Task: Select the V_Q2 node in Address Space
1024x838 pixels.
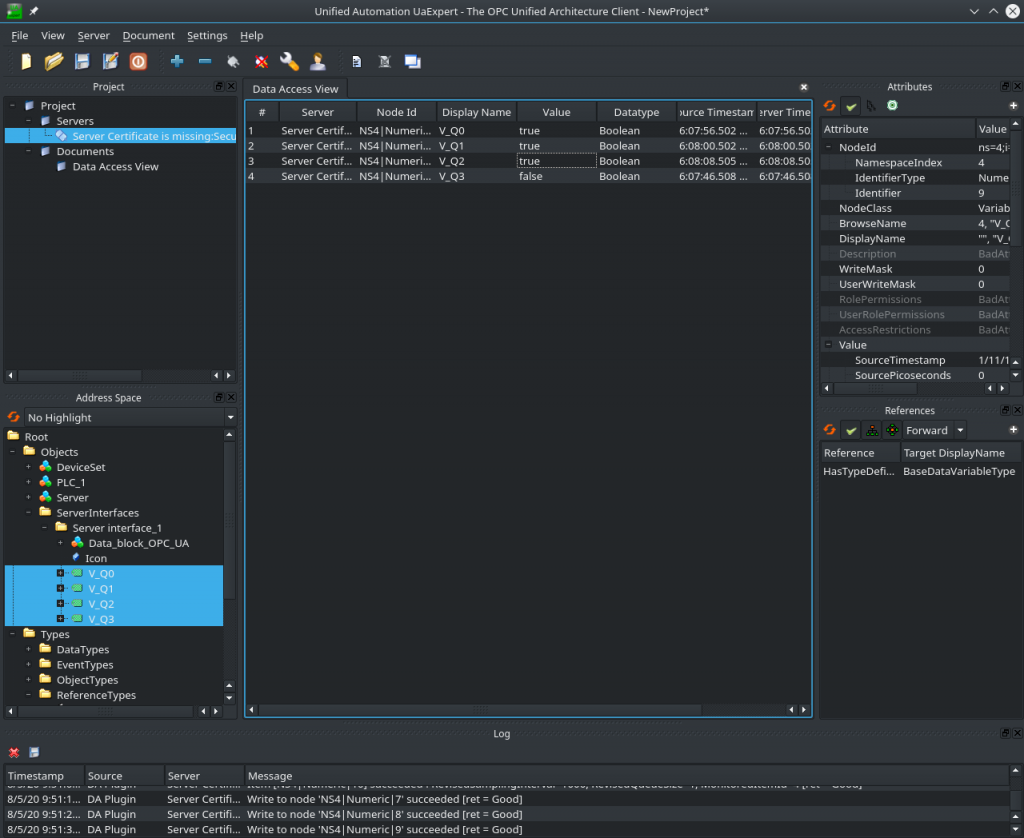Action: 101,604
